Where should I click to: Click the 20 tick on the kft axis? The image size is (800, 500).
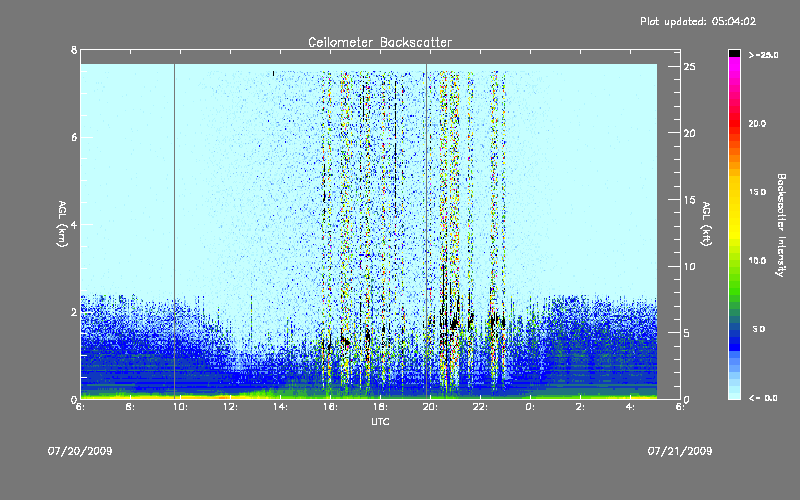coord(690,133)
